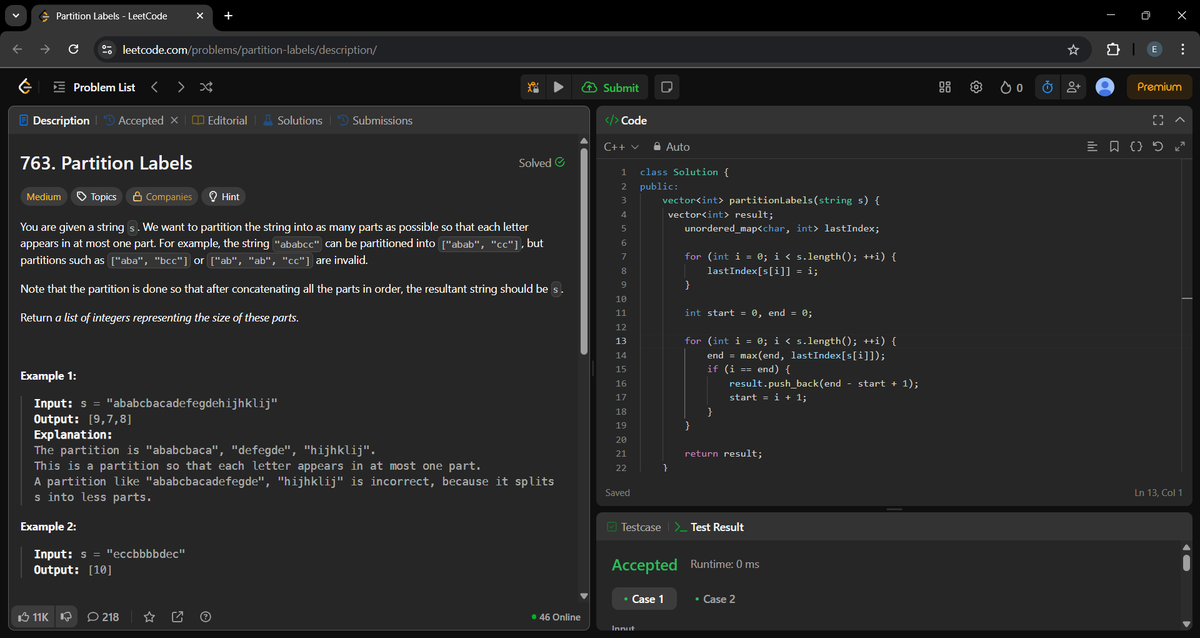Open the user profile avatar
This screenshot has width=1200, height=638.
1105,87
